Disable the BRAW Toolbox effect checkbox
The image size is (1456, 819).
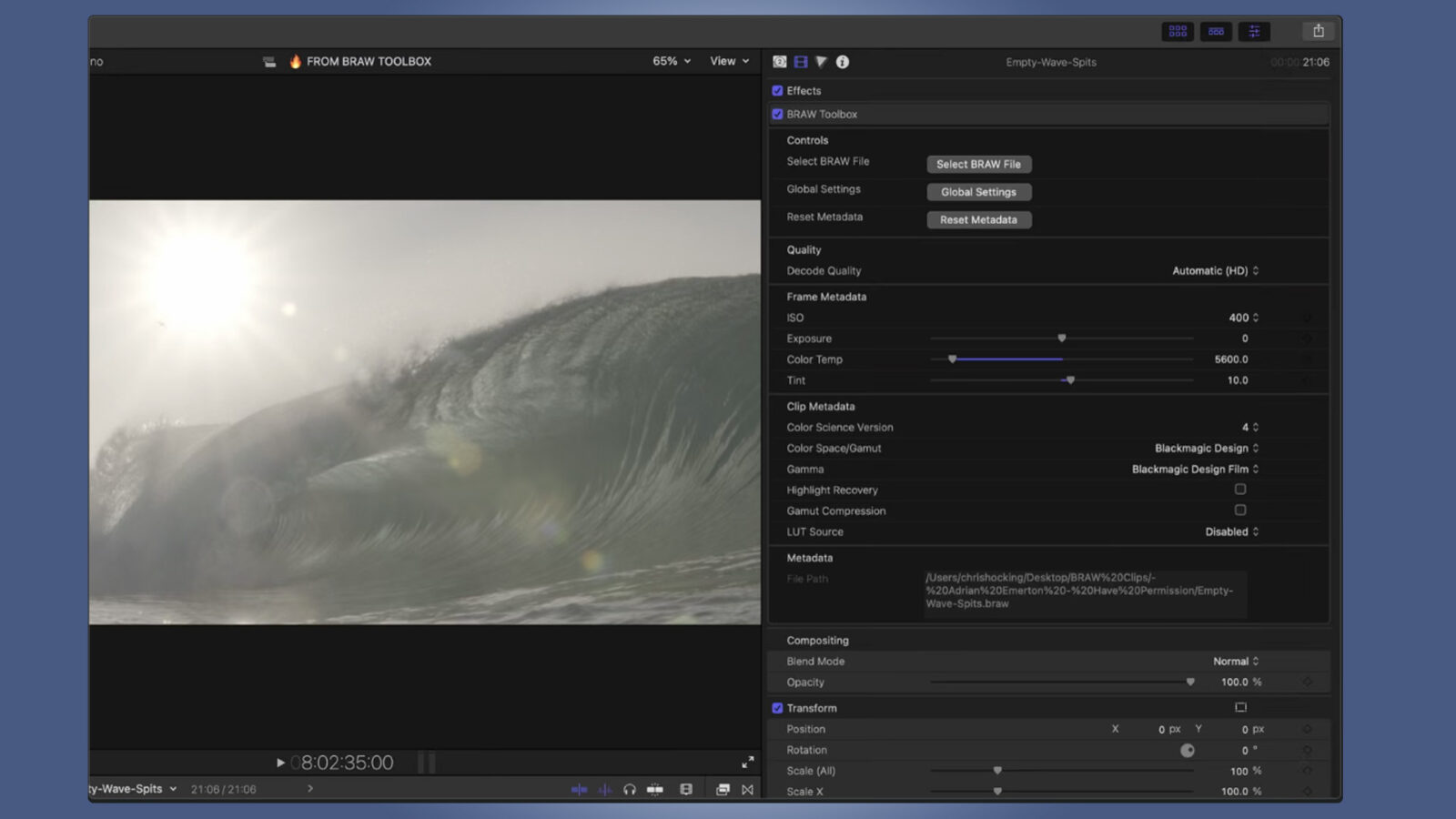point(777,115)
